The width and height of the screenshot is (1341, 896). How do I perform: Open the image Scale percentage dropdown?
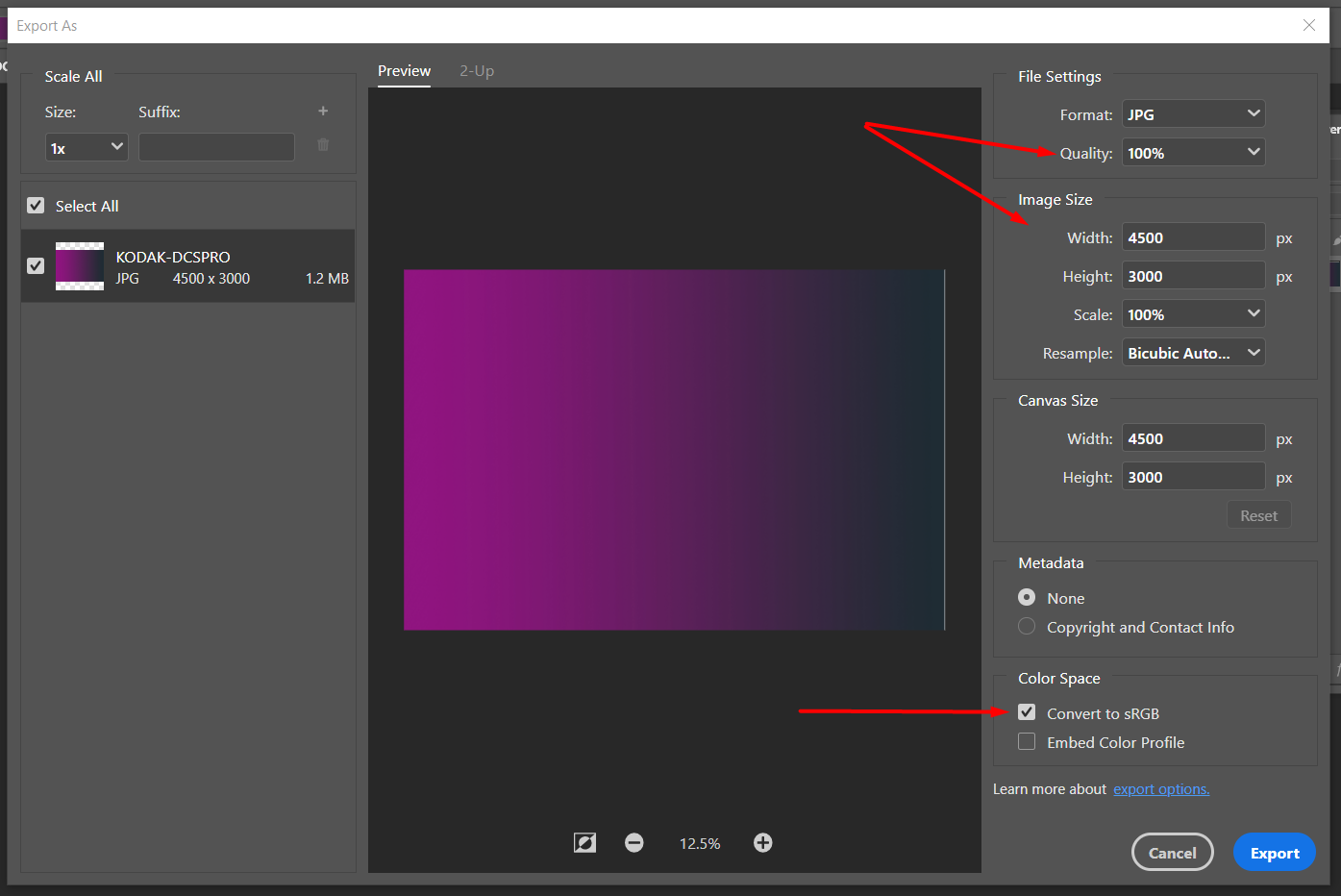1193,313
